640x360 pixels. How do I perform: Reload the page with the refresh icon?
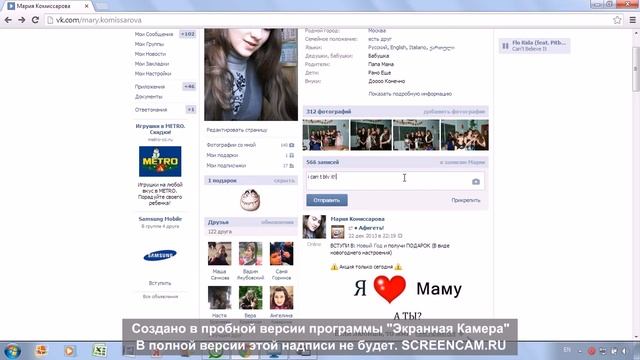coord(36,20)
